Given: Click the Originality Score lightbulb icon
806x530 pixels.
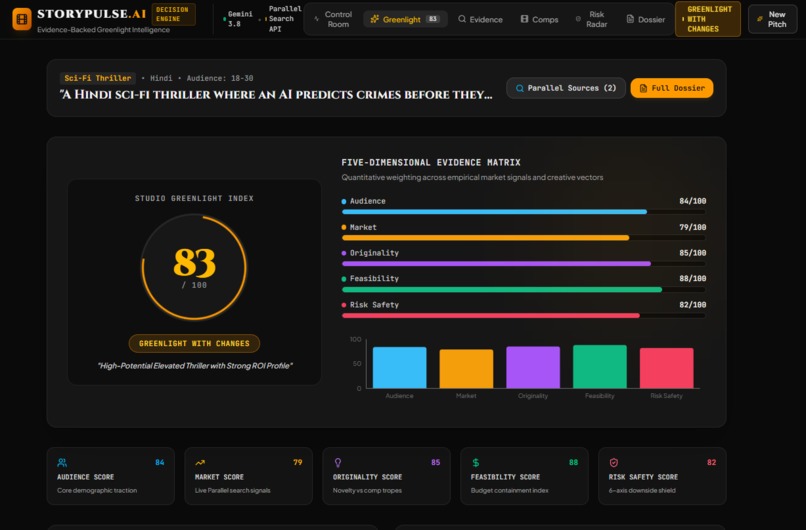Looking at the screenshot, I should (x=338, y=463).
